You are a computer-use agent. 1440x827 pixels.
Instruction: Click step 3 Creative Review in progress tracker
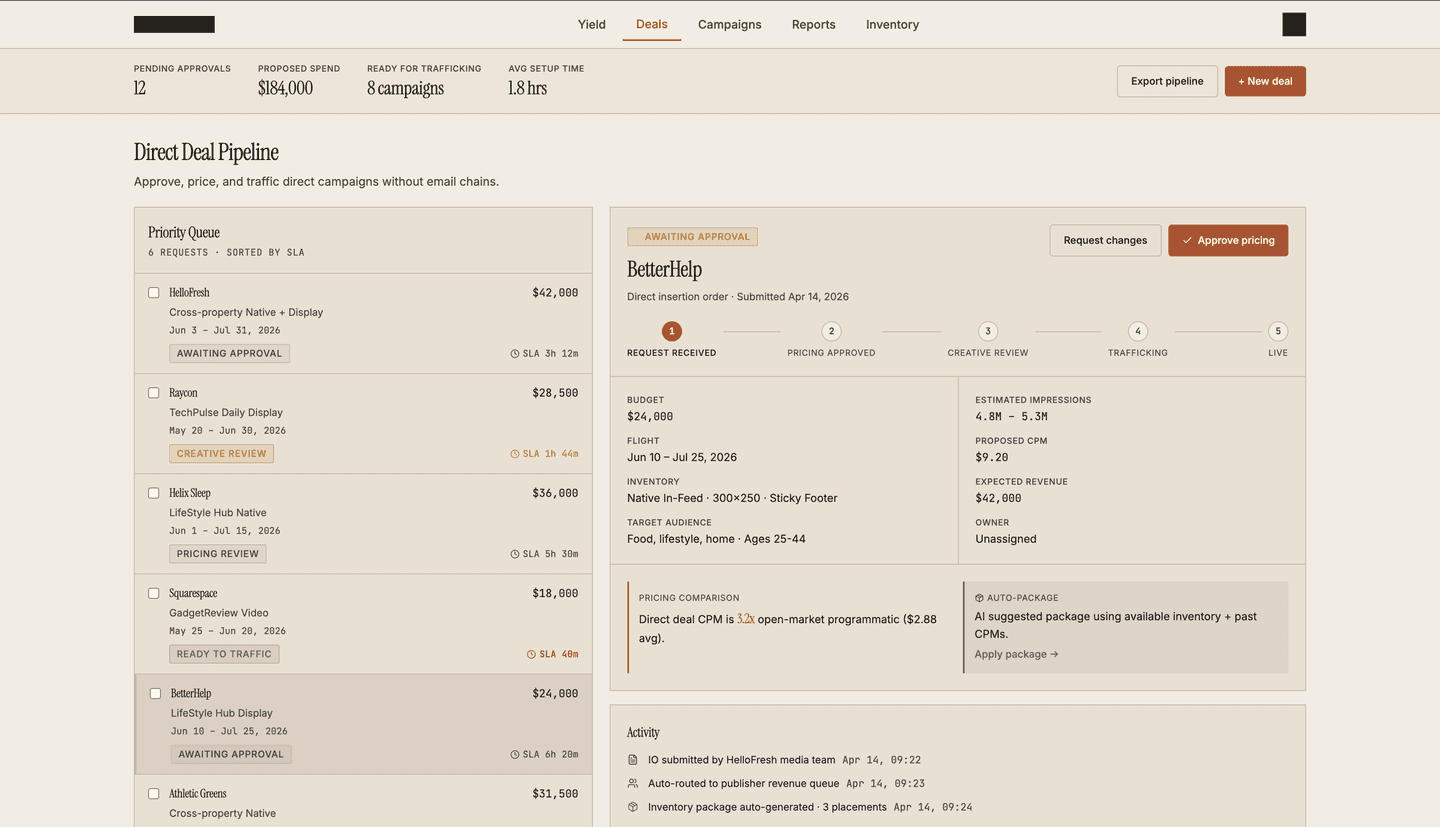[x=988, y=332]
